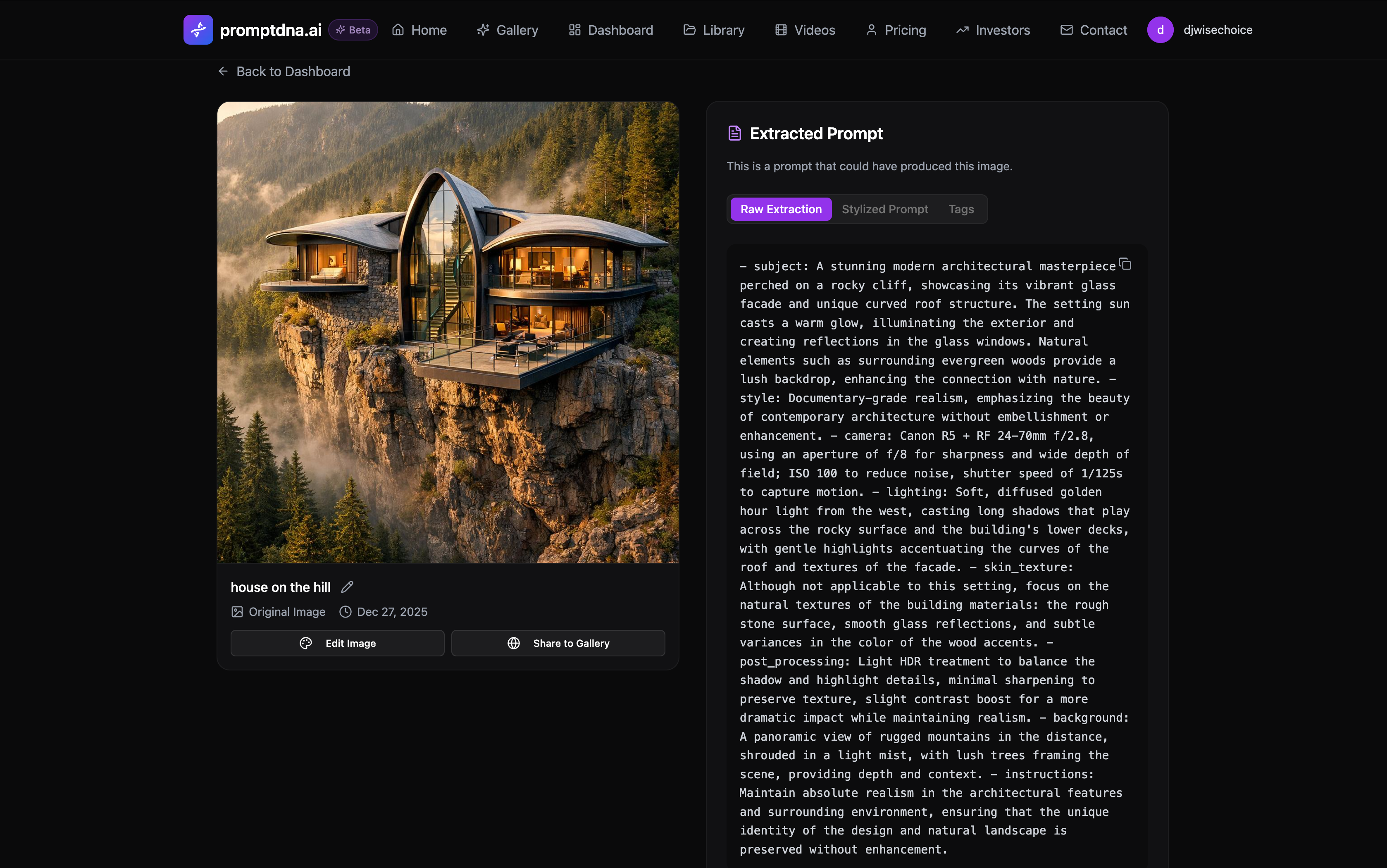Switch to the Tags tab

(961, 210)
